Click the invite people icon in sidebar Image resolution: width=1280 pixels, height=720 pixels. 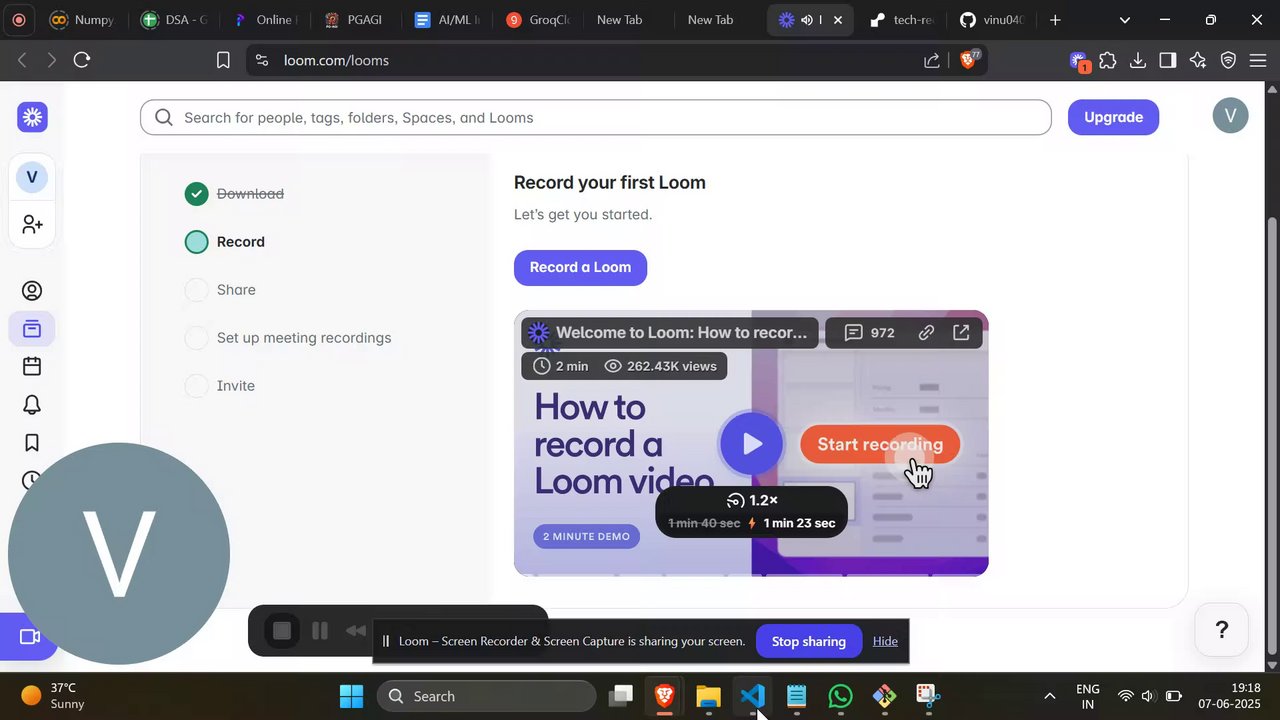32,224
